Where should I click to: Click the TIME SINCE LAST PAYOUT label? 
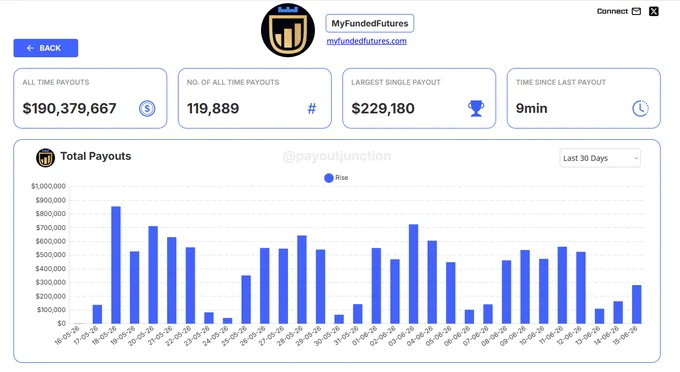561,82
